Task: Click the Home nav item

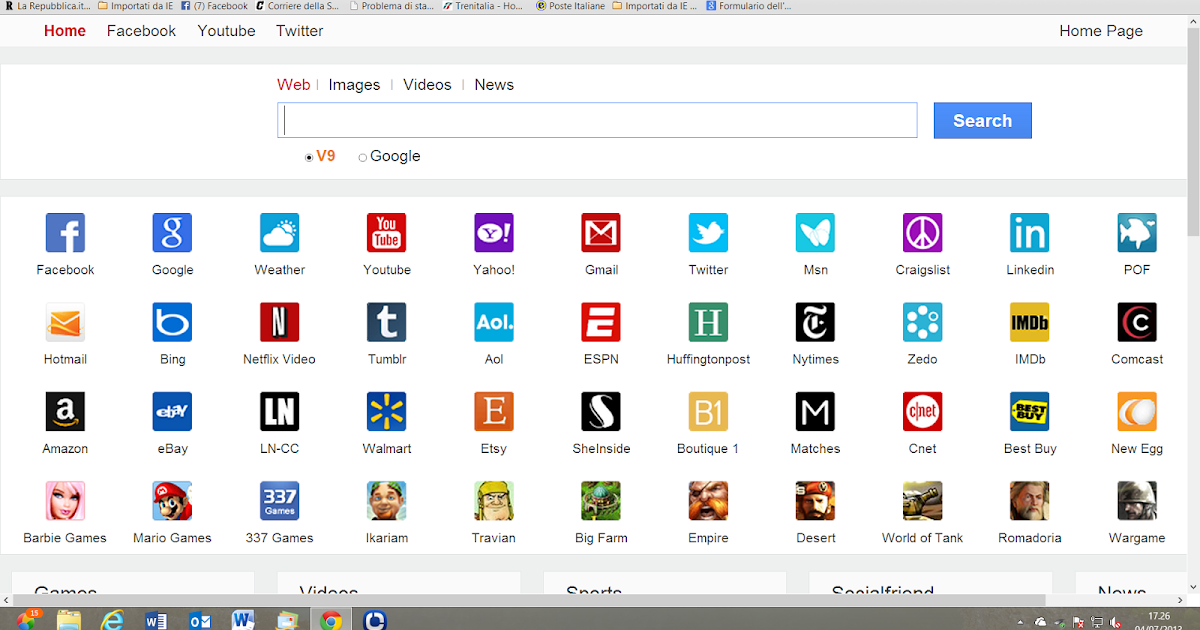Action: tap(65, 31)
